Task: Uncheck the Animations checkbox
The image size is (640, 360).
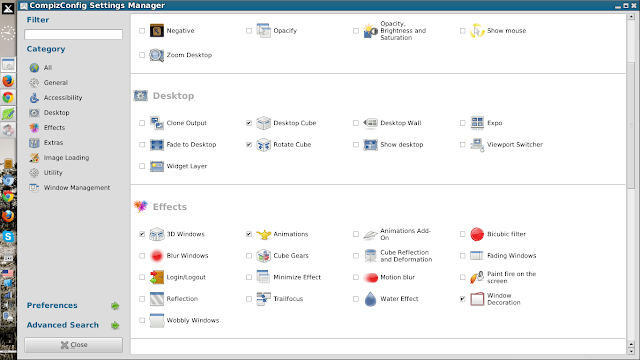Action: pyautogui.click(x=249, y=234)
